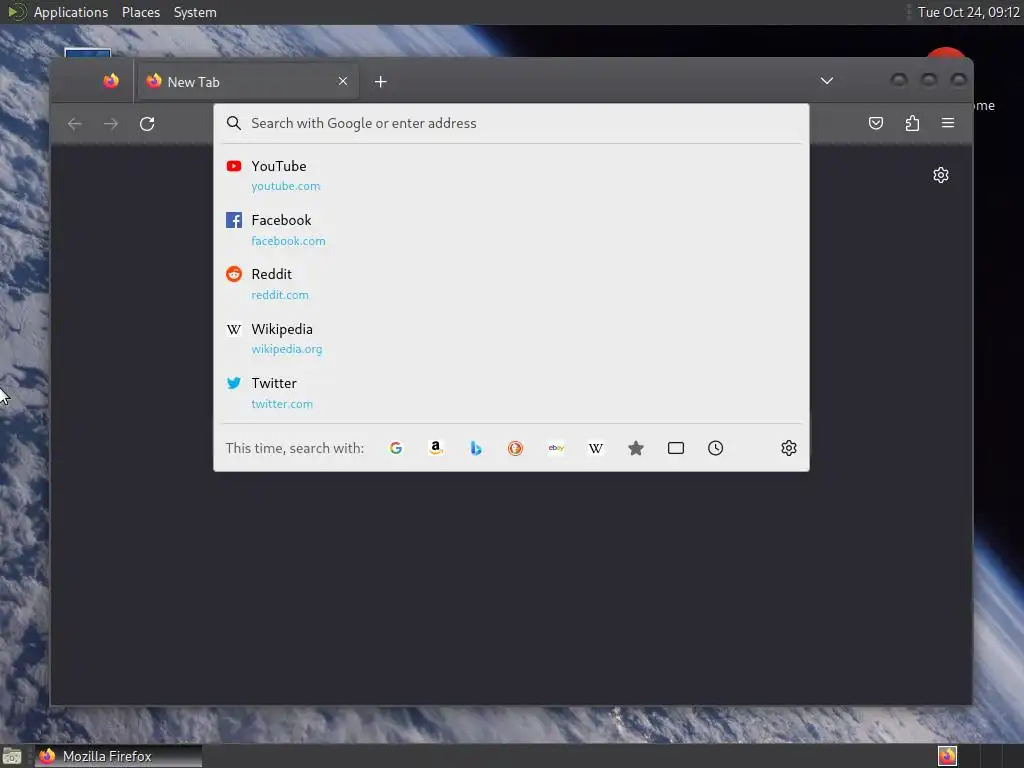The image size is (1024, 768).
Task: Open the Applications menu
Action: tap(71, 12)
